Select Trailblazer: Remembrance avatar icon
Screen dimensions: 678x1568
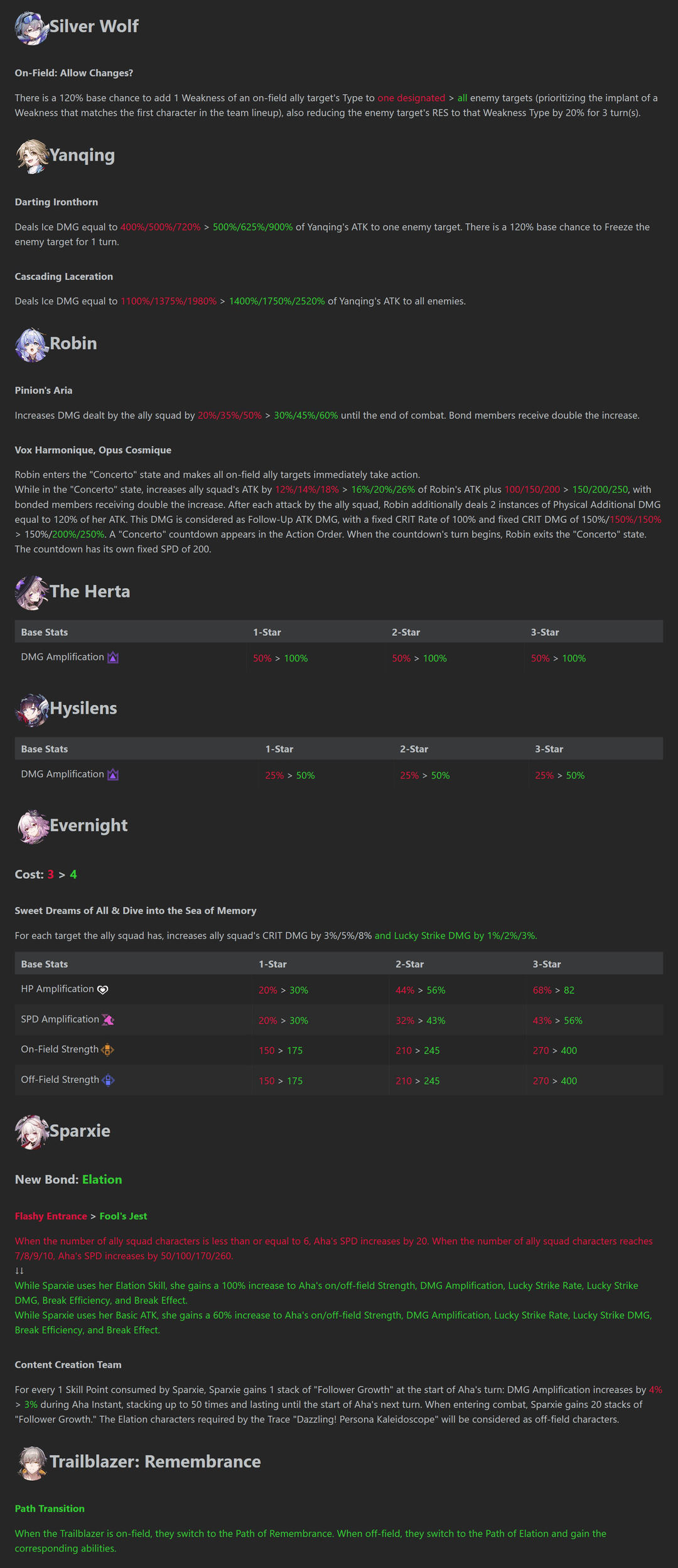click(x=32, y=1463)
